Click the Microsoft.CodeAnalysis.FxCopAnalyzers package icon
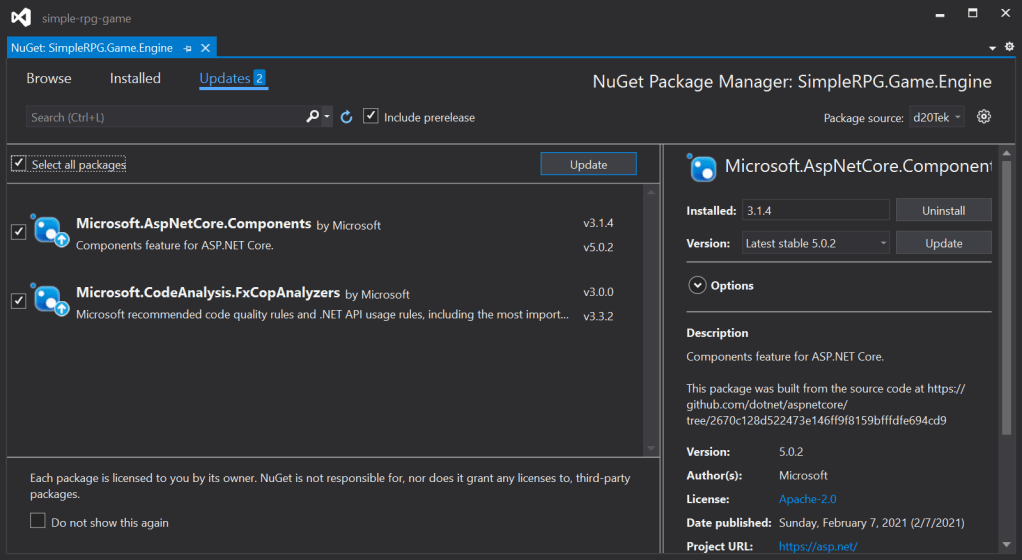 tap(50, 300)
